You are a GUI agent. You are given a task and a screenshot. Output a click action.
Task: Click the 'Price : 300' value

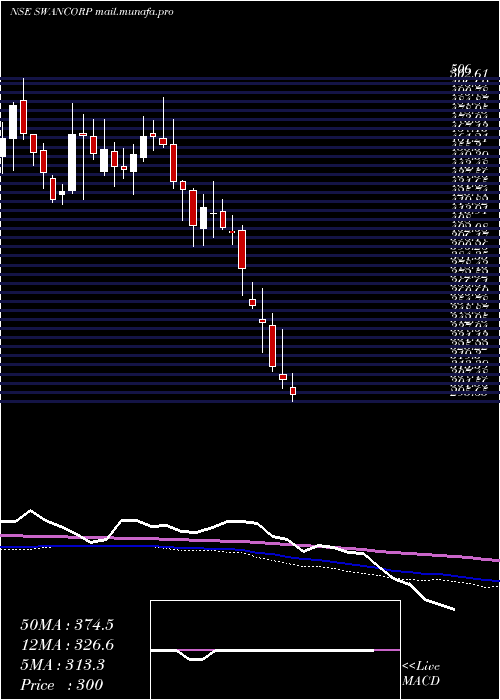pyautogui.click(x=62, y=685)
